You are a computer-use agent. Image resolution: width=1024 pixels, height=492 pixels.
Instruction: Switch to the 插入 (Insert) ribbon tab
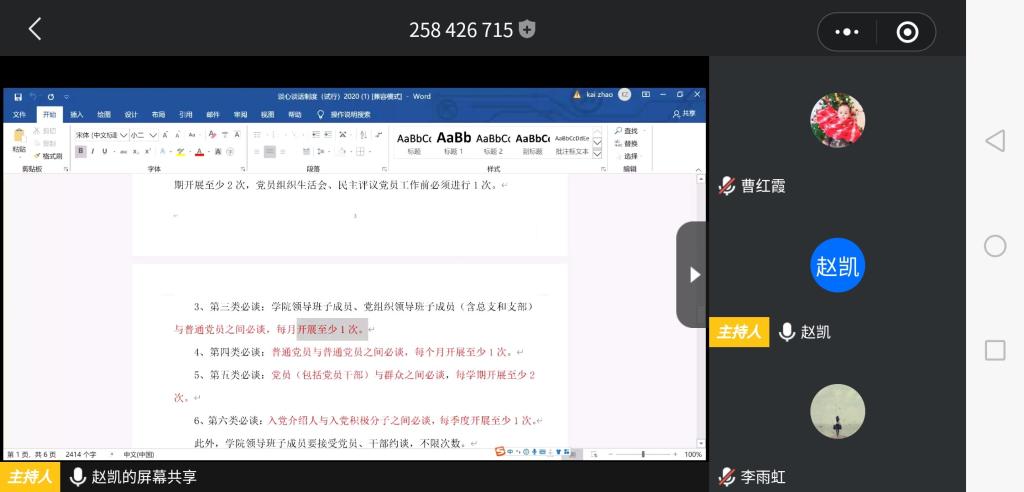[76, 114]
